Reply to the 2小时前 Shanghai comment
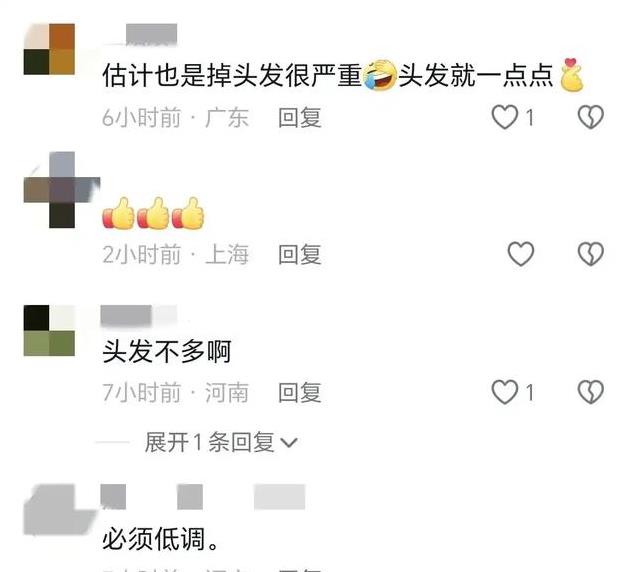 point(300,254)
